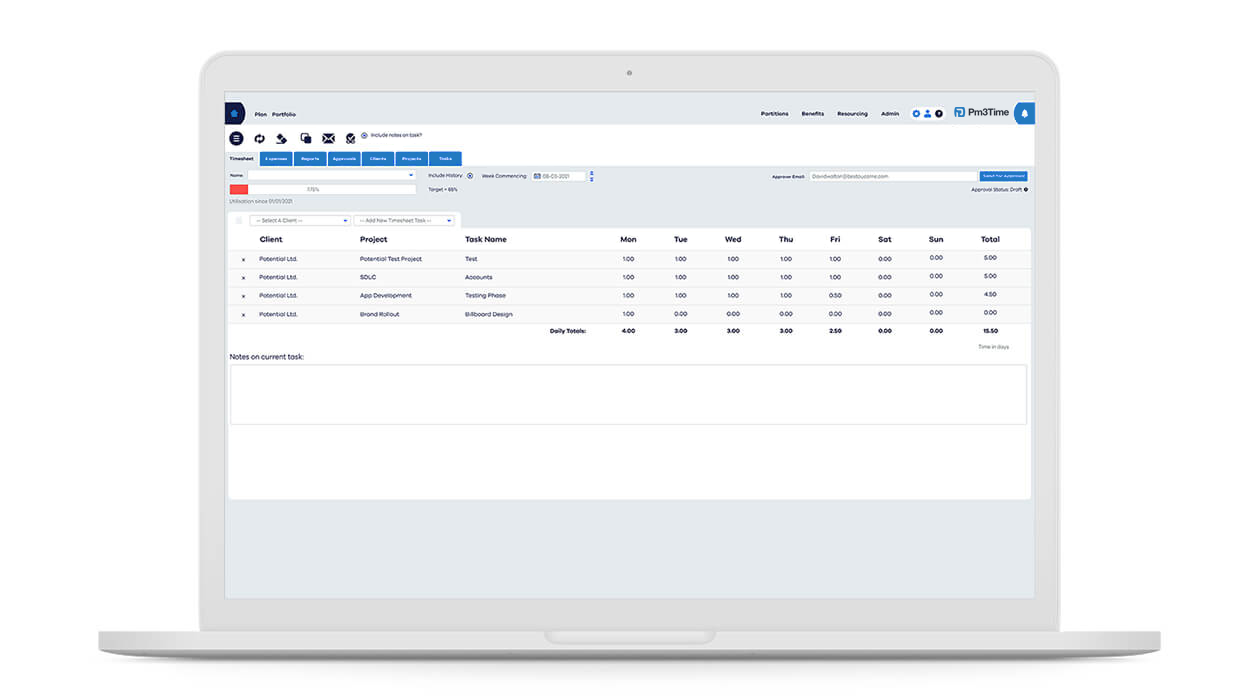Click the envelope email icon
The height and width of the screenshot is (700, 1250).
(x=328, y=138)
